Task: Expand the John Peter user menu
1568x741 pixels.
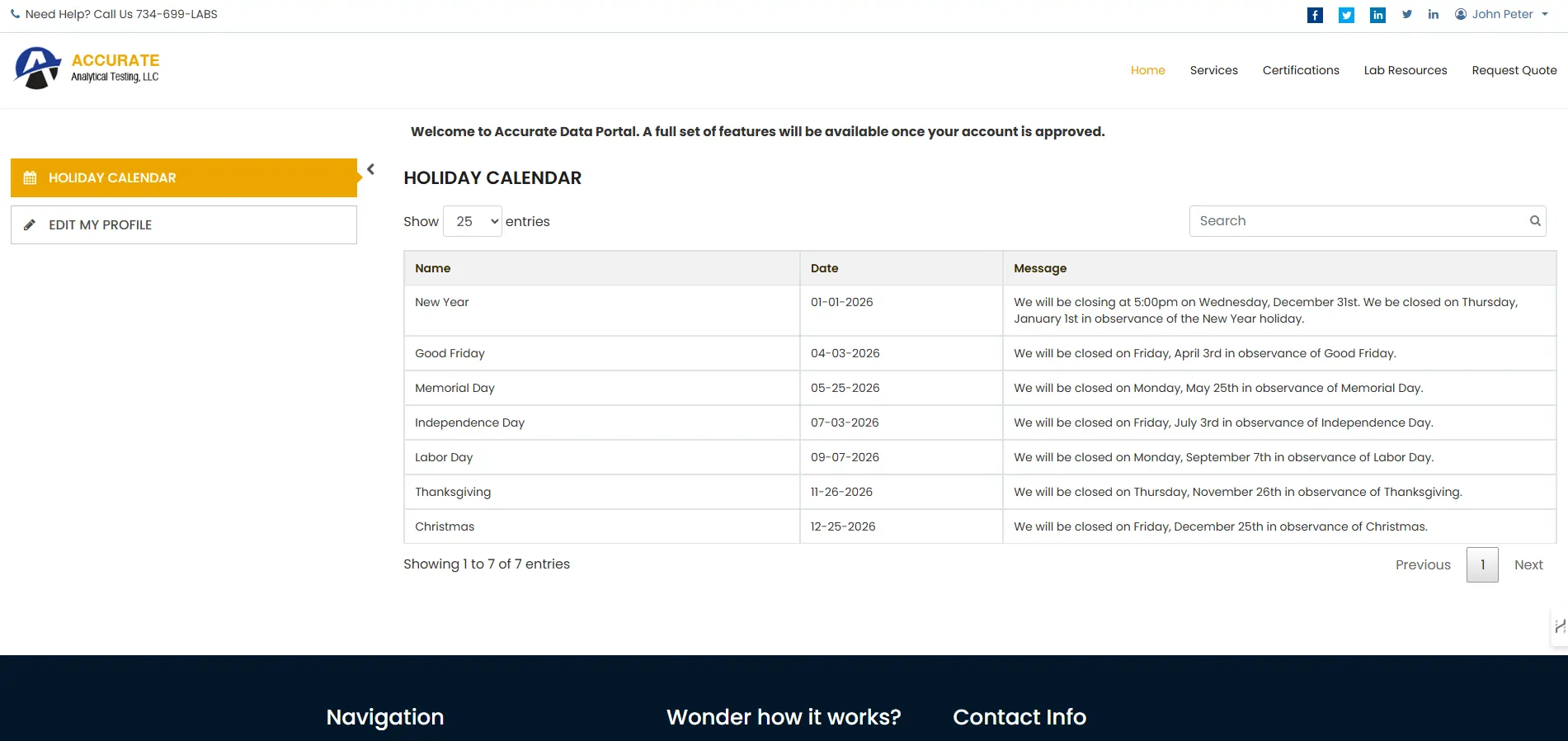Action: click(1501, 14)
